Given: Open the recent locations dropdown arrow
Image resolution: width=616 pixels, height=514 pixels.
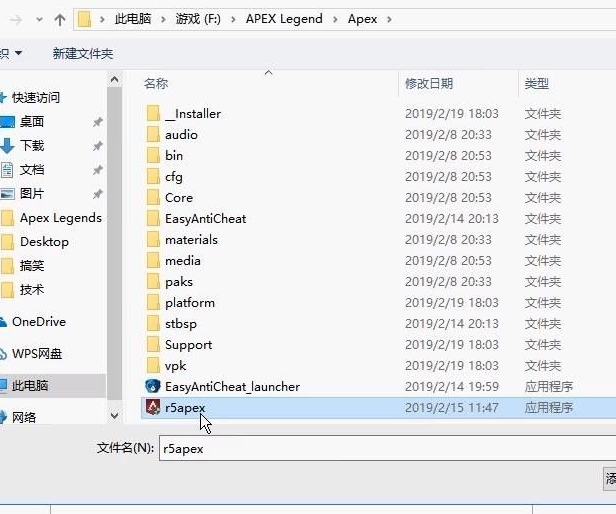Looking at the screenshot, I should click(39, 19).
